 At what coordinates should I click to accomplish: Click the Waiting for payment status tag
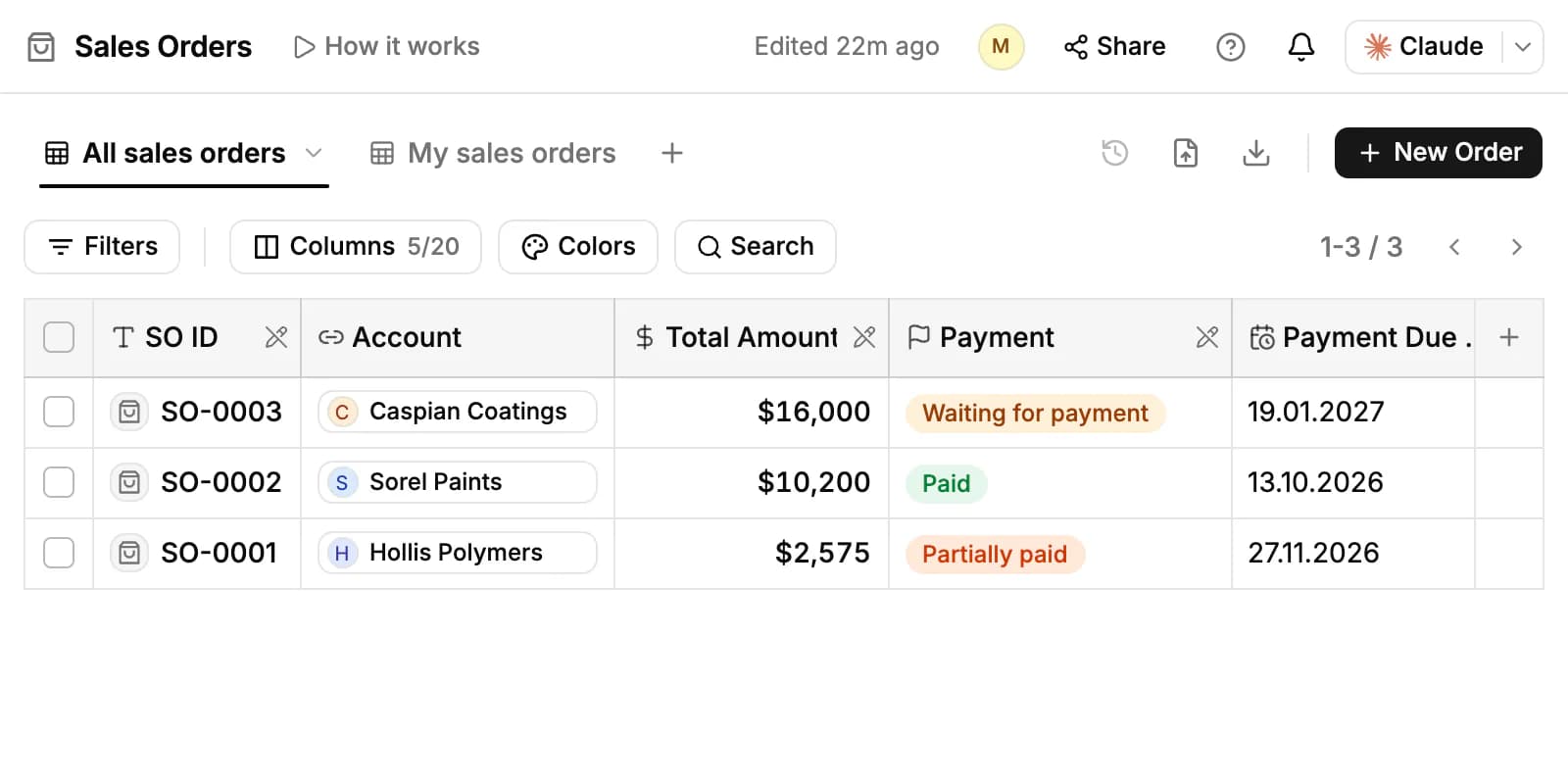(x=1036, y=414)
